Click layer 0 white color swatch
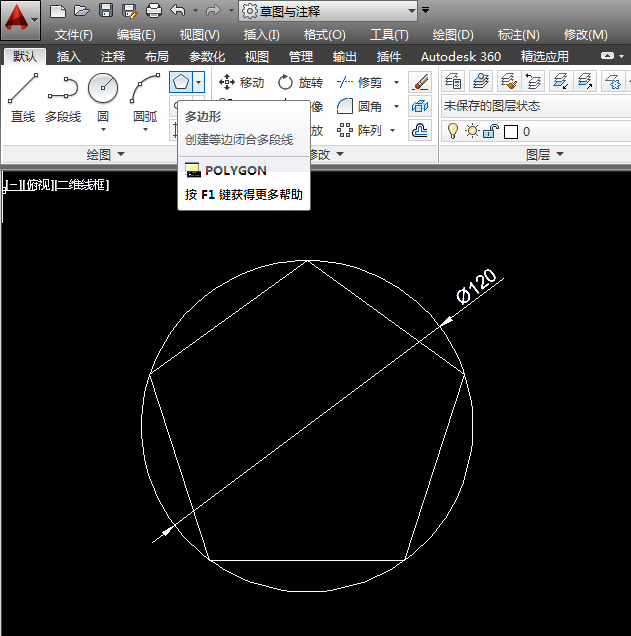The width and height of the screenshot is (631, 636). 511,132
